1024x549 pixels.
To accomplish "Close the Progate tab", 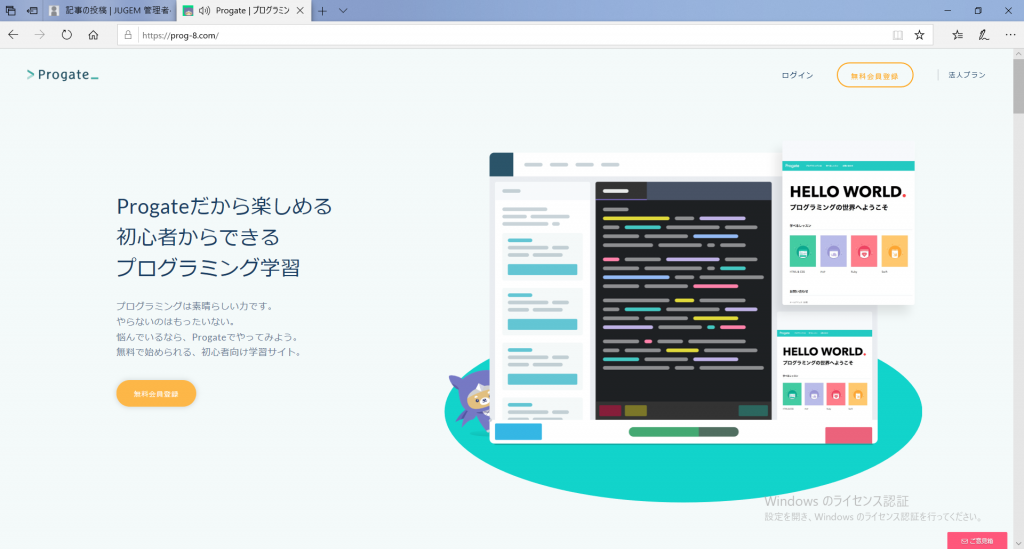I will point(300,10).
